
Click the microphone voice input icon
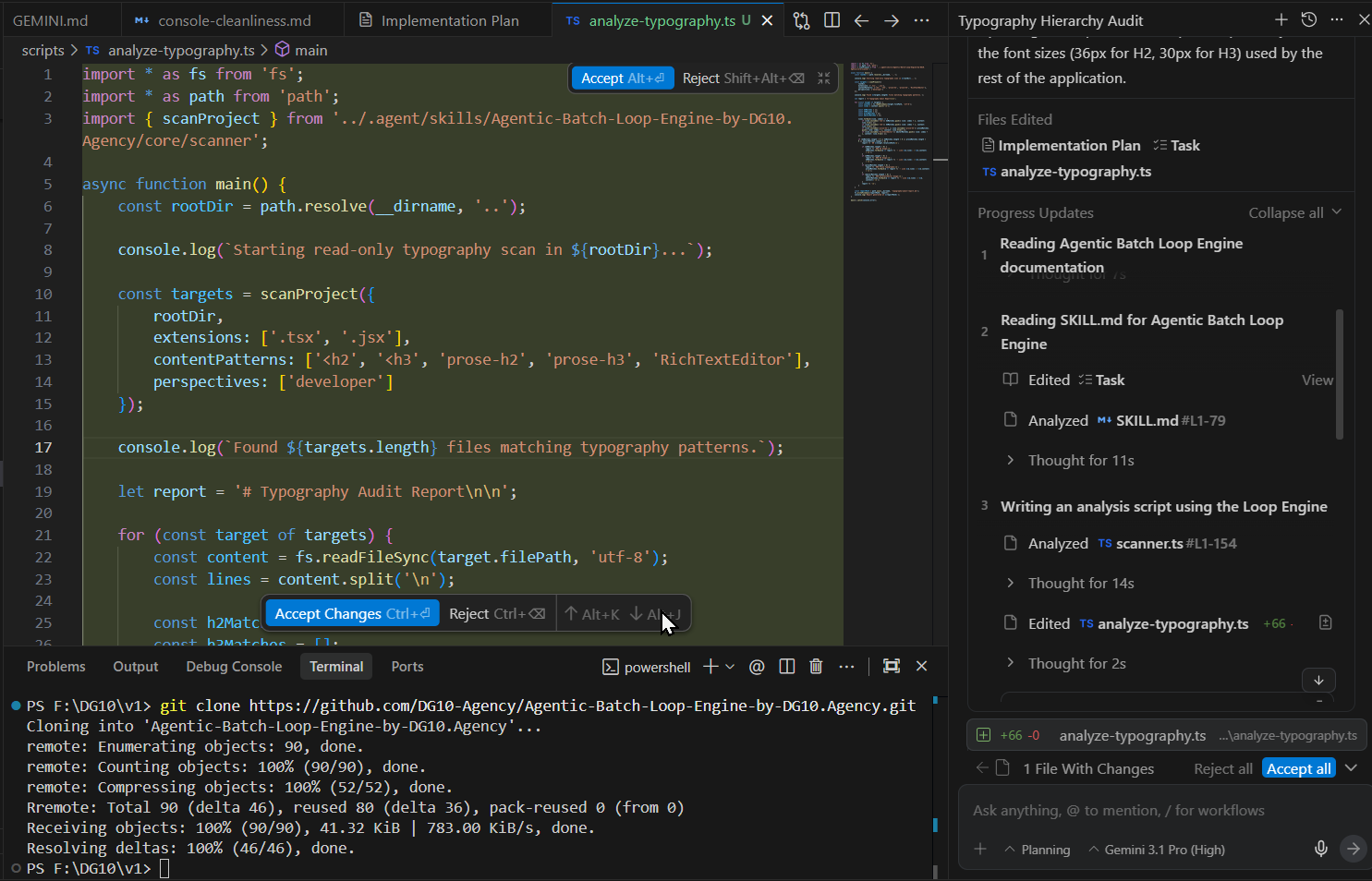[x=1321, y=849]
